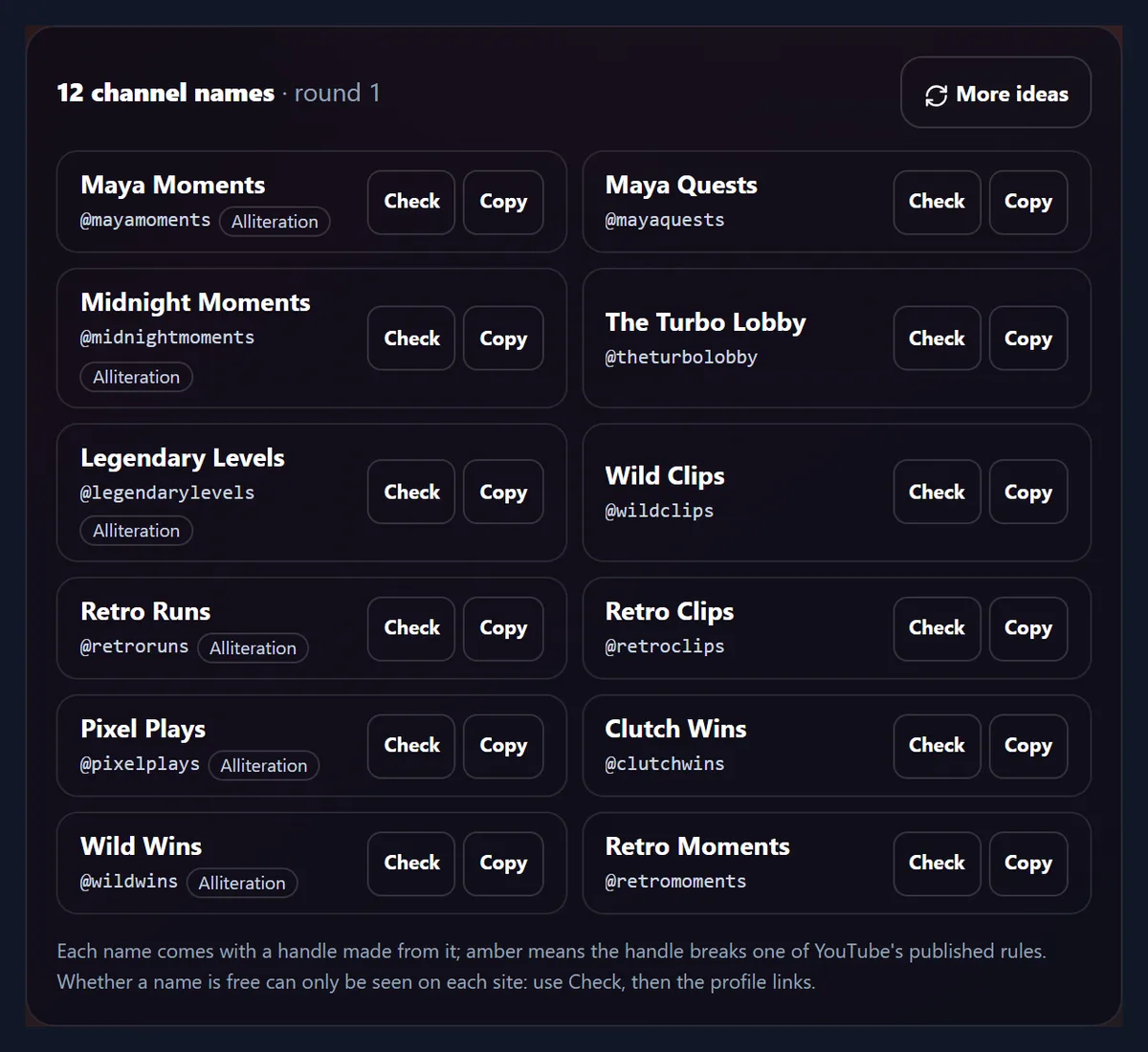This screenshot has width=1148, height=1052.
Task: Check availability of Legendary Levels
Action: [411, 492]
